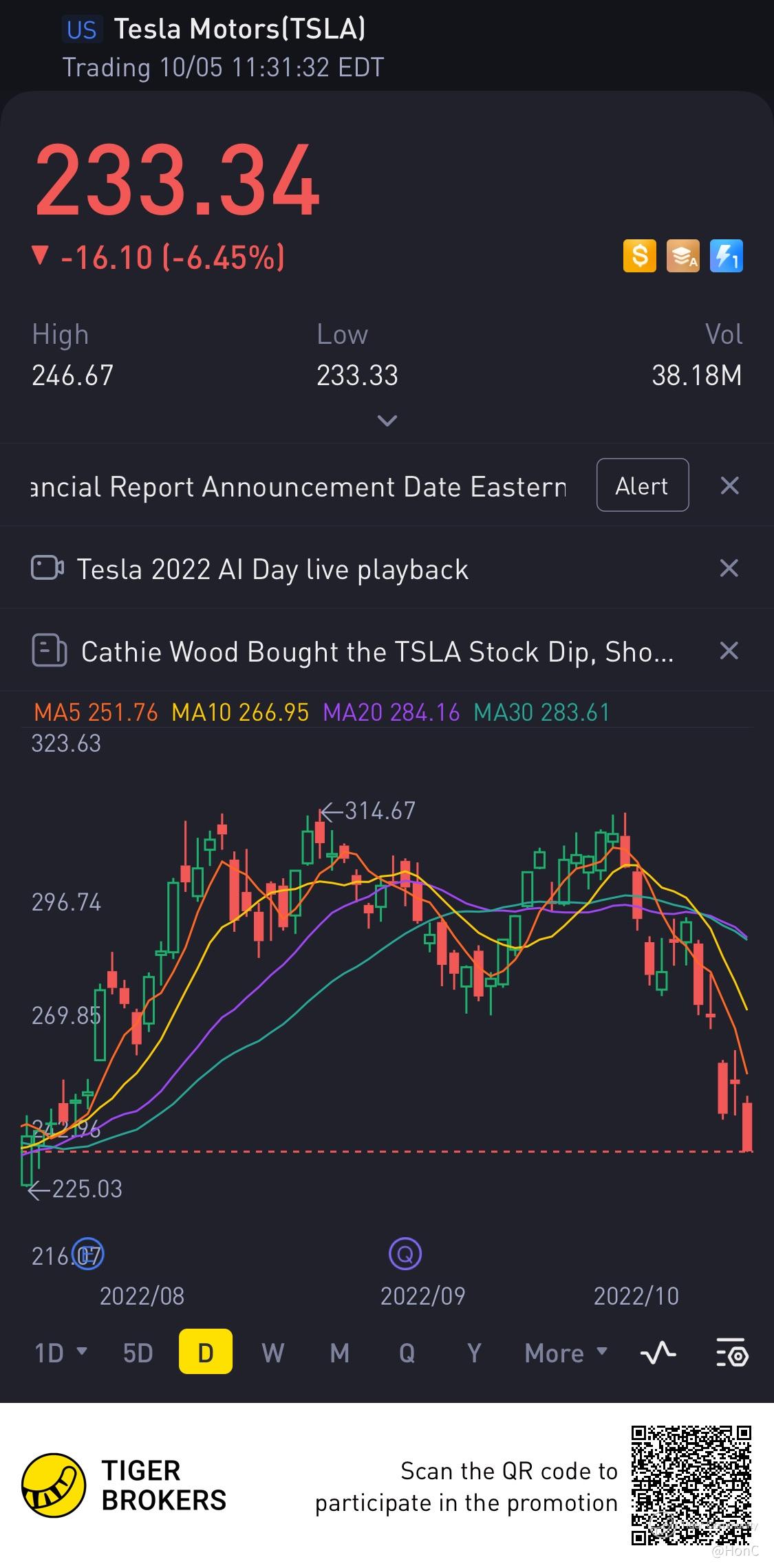
Task: Switch chart to W weekly view
Action: 272,1353
